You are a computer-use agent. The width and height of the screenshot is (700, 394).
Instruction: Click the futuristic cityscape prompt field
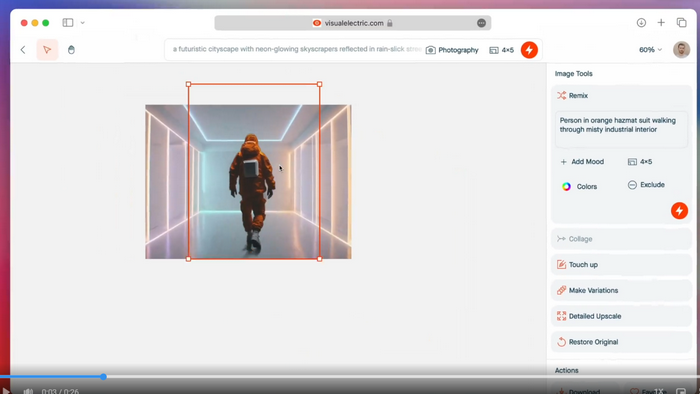(x=296, y=49)
